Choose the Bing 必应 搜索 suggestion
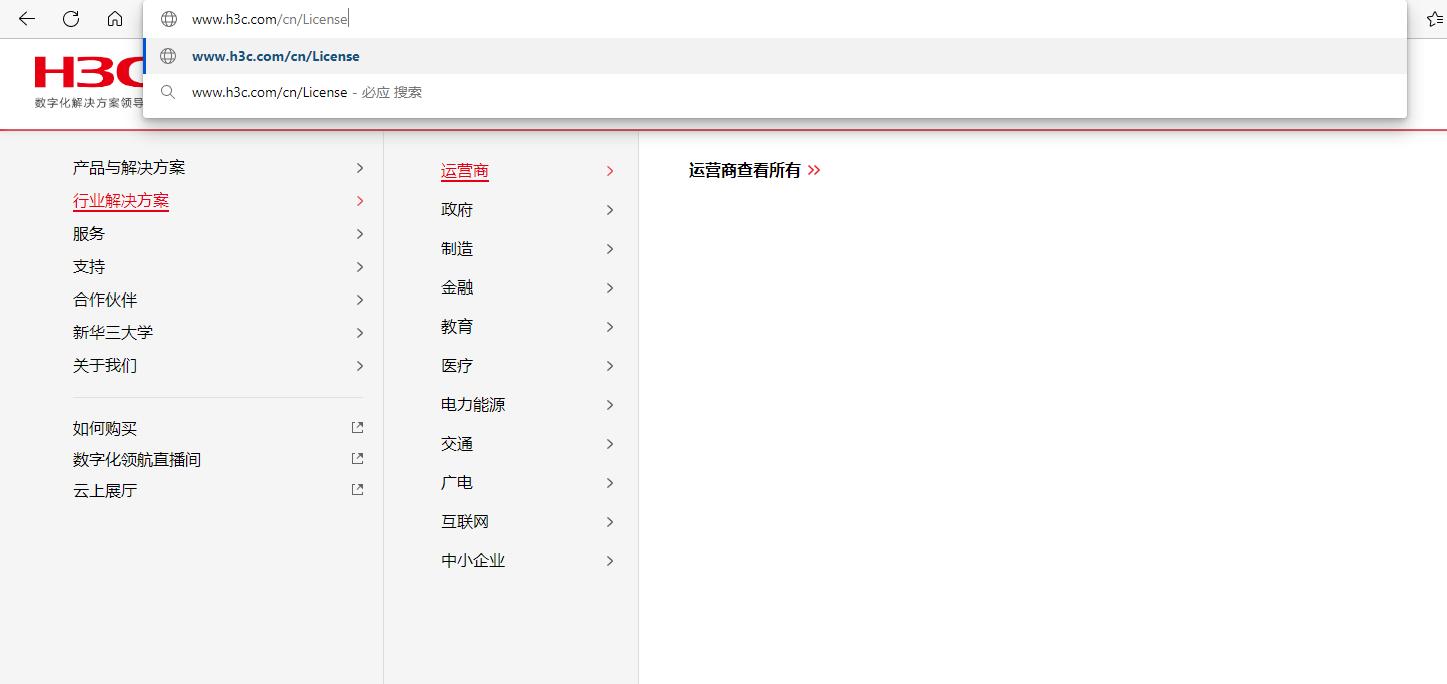The height and width of the screenshot is (684, 1447). (307, 91)
